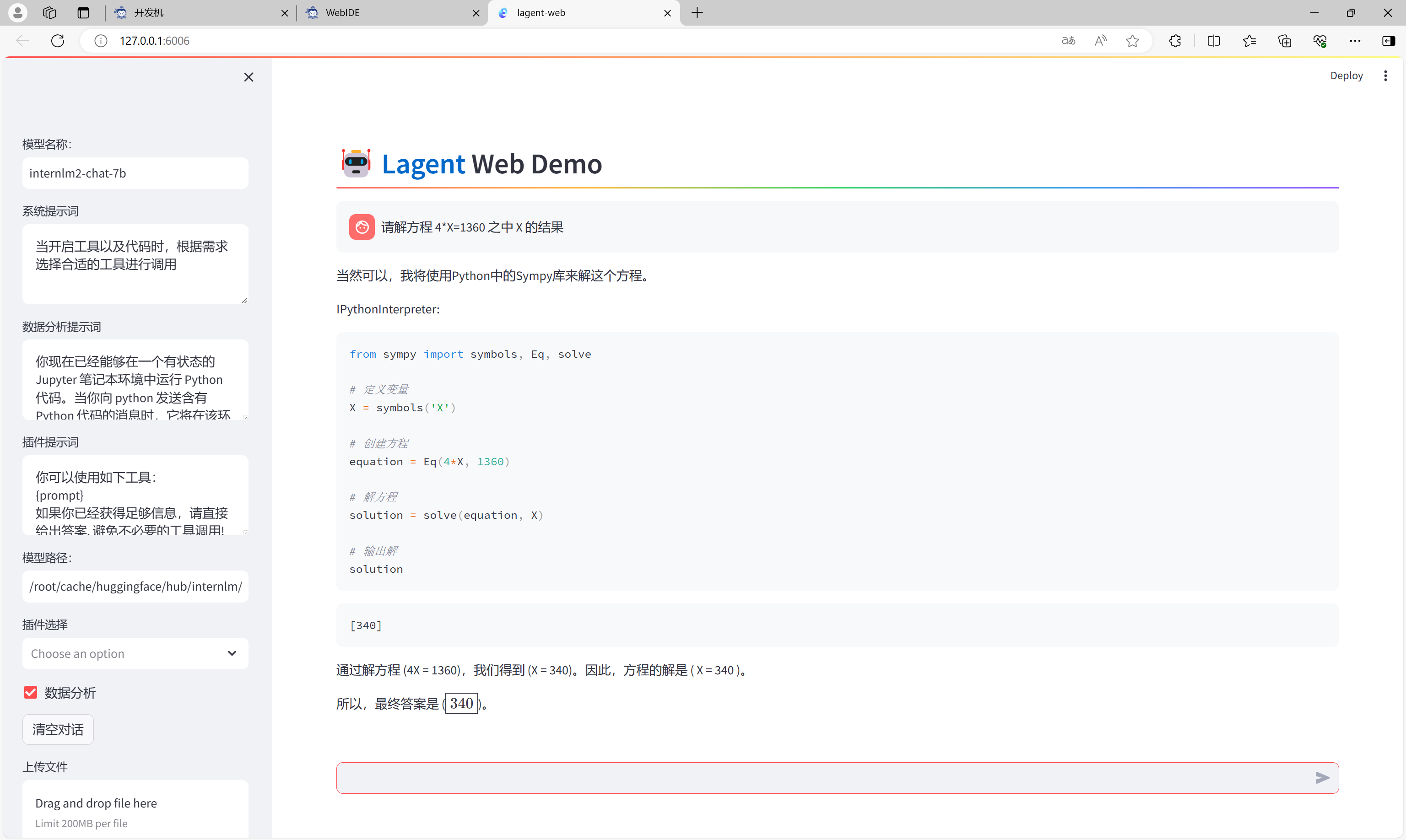This screenshot has width=1406, height=840.
Task: Click the 数据分析提示词 text area
Action: coord(135,380)
